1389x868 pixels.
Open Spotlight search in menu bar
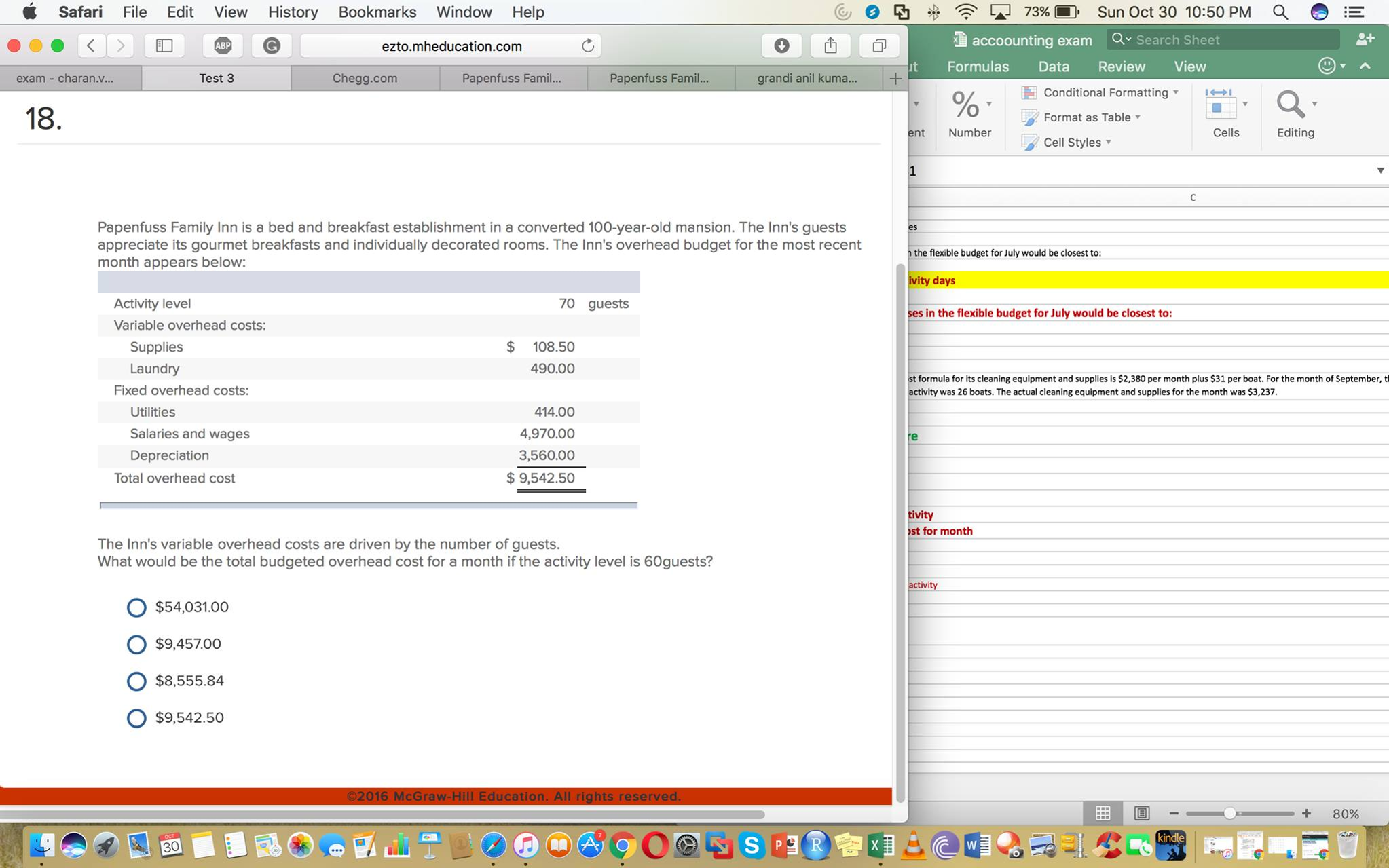1280,12
